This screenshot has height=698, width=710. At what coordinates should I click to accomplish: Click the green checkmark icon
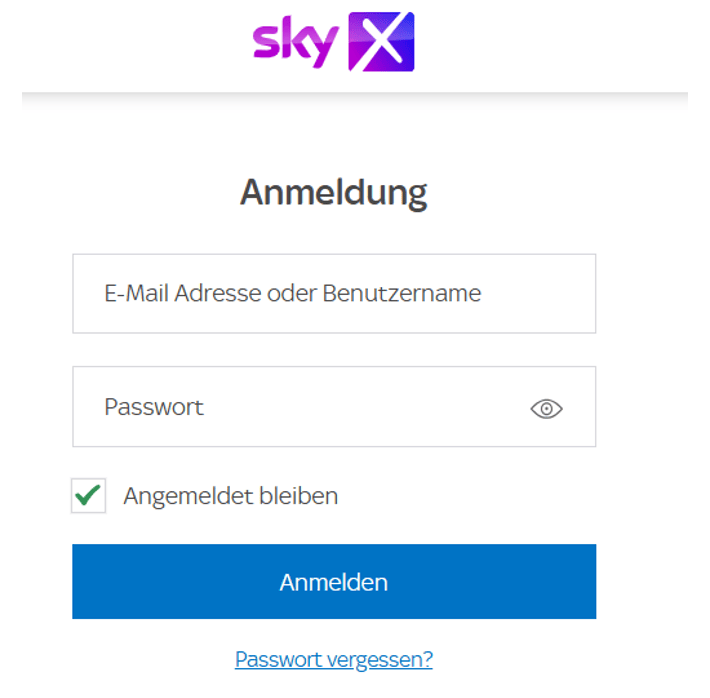89,495
